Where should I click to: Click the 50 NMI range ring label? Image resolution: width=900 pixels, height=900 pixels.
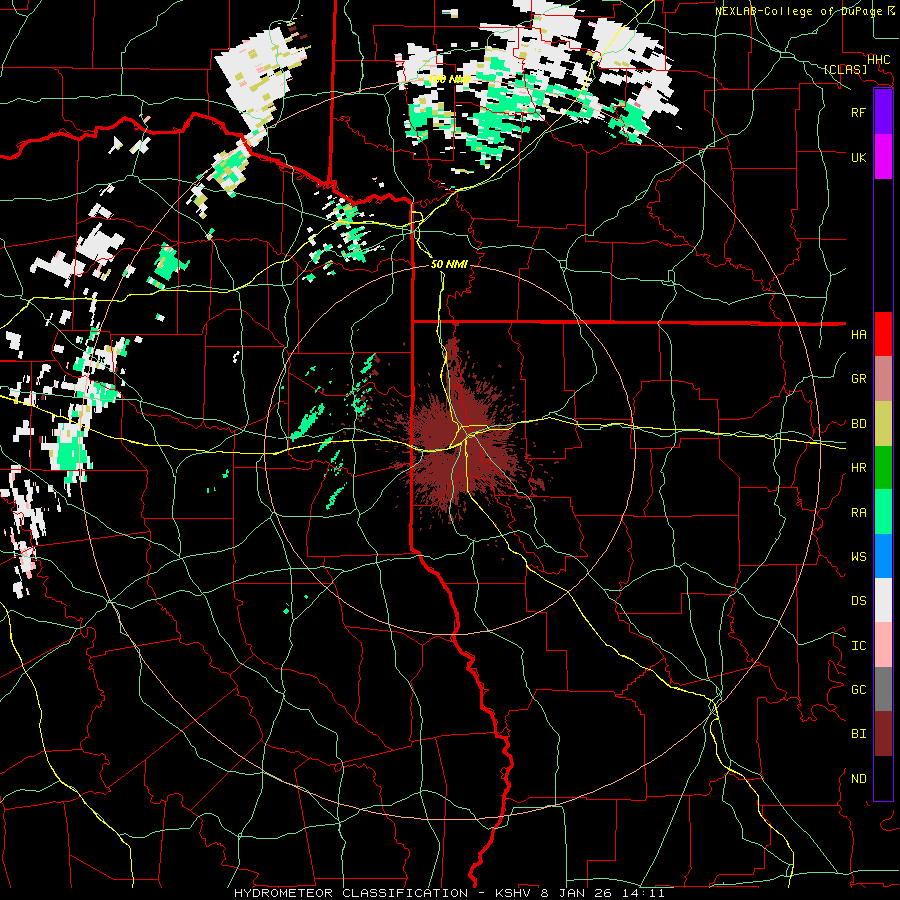point(449,264)
